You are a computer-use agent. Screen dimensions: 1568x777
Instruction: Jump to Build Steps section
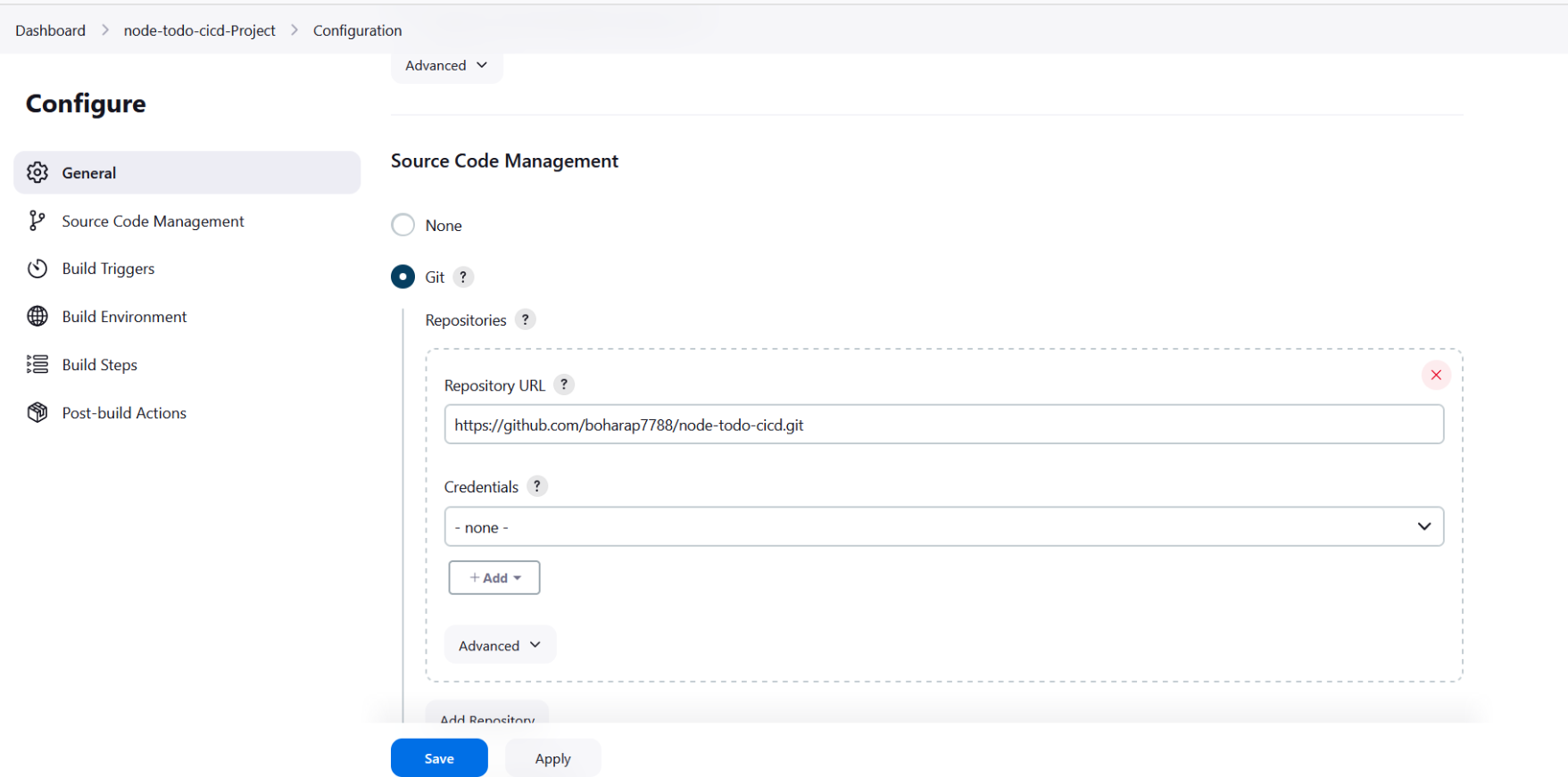click(187, 364)
